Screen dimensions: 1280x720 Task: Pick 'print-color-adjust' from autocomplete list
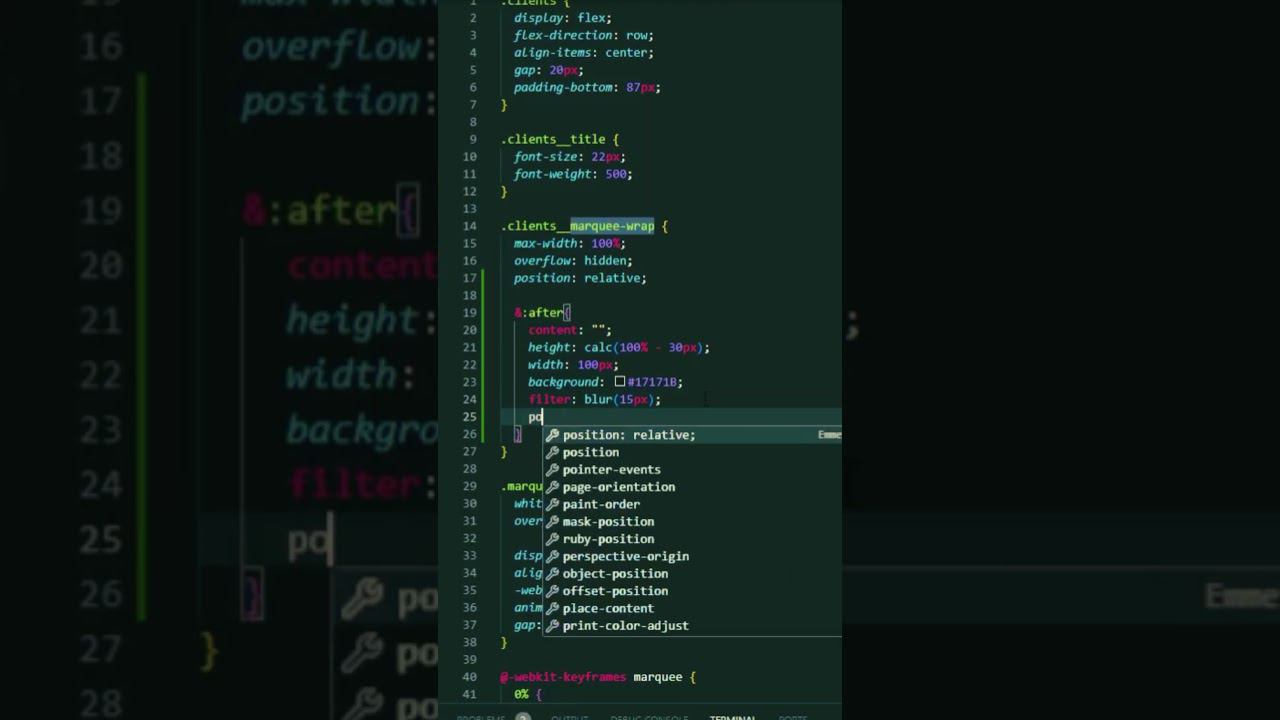(x=626, y=626)
